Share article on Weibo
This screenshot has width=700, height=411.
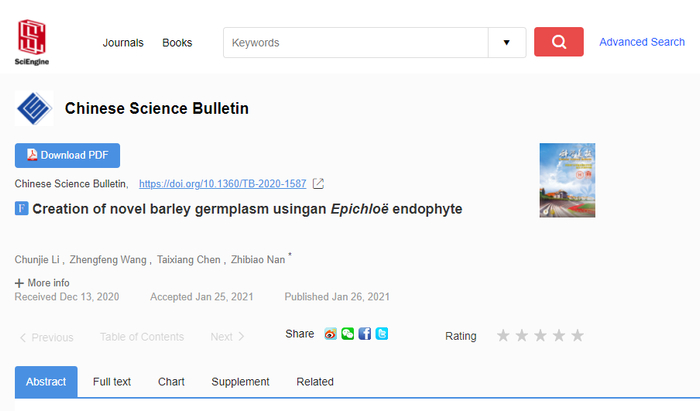coord(331,334)
